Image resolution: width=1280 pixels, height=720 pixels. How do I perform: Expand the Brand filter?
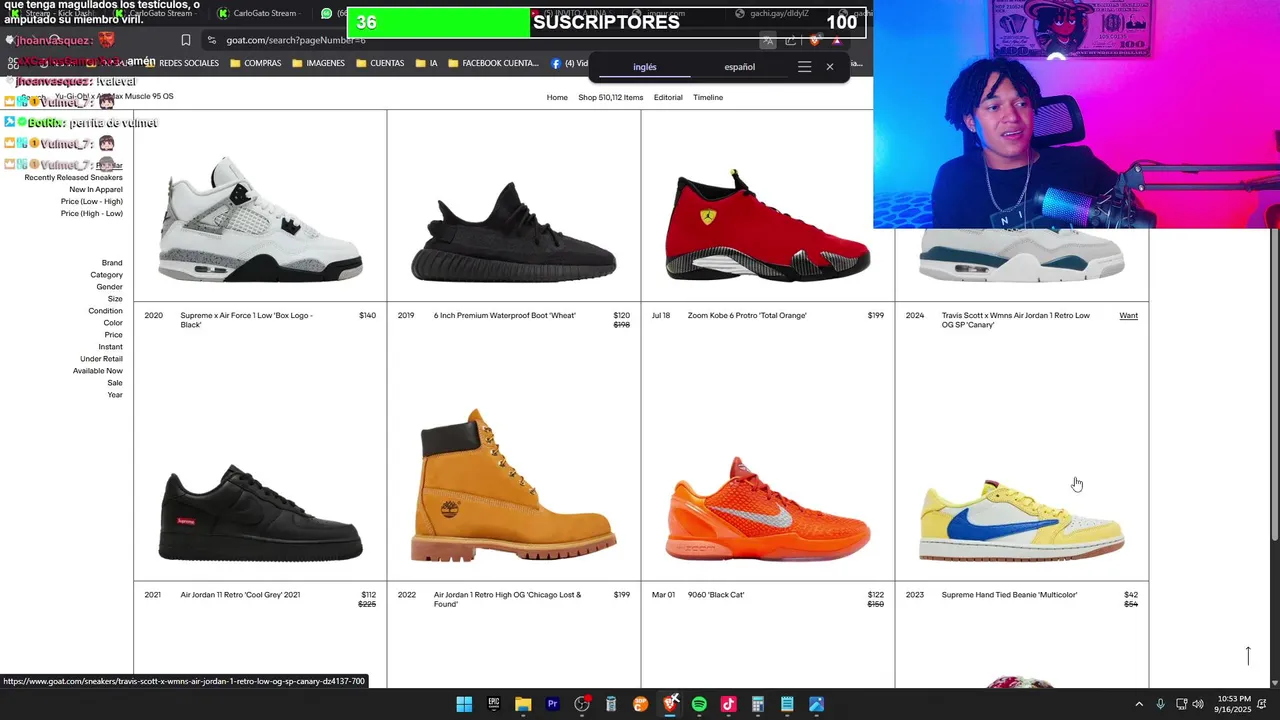click(112, 263)
